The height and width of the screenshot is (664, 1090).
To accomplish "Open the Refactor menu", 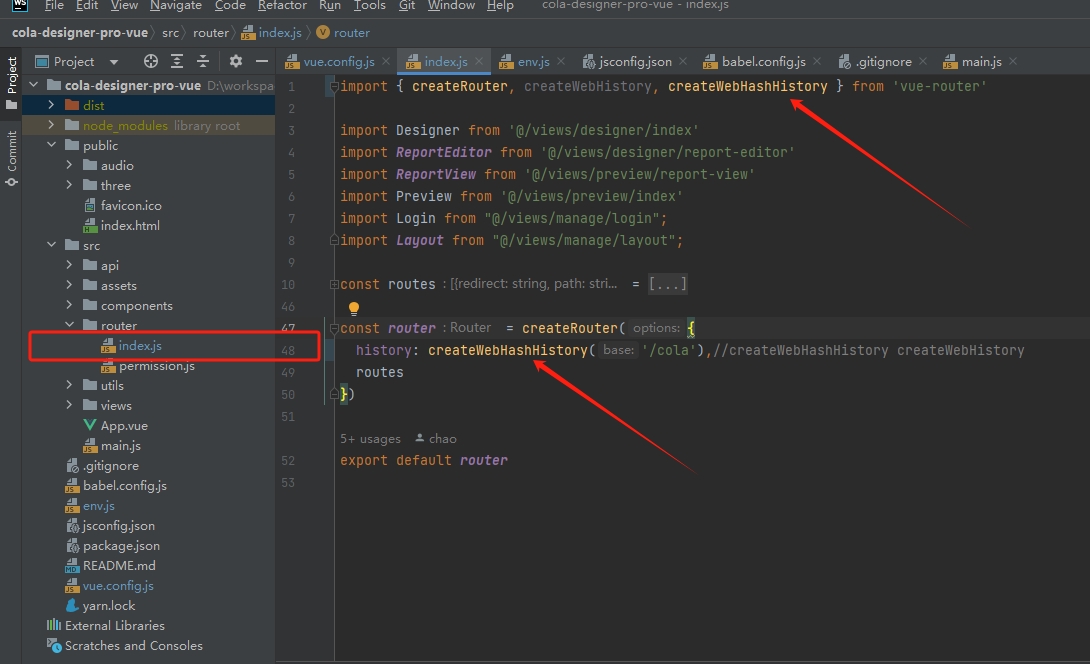I will coord(282,6).
